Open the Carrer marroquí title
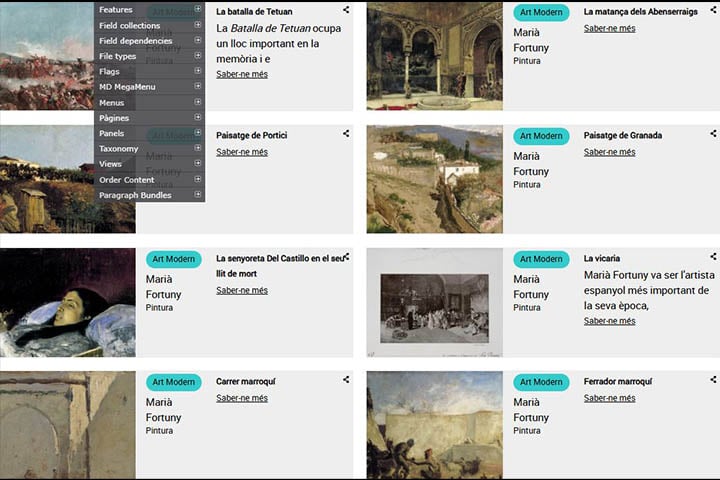 coord(246,382)
